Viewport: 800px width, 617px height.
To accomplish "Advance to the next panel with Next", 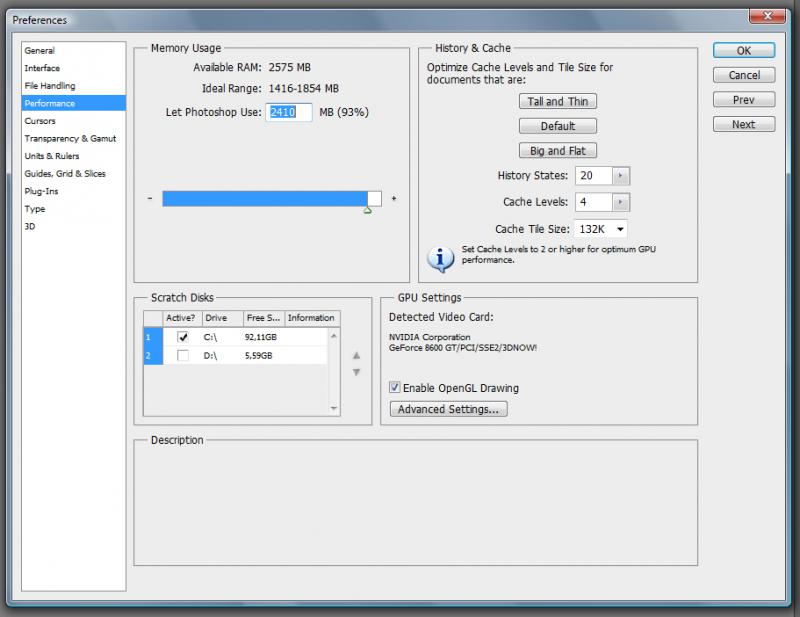I will point(744,124).
